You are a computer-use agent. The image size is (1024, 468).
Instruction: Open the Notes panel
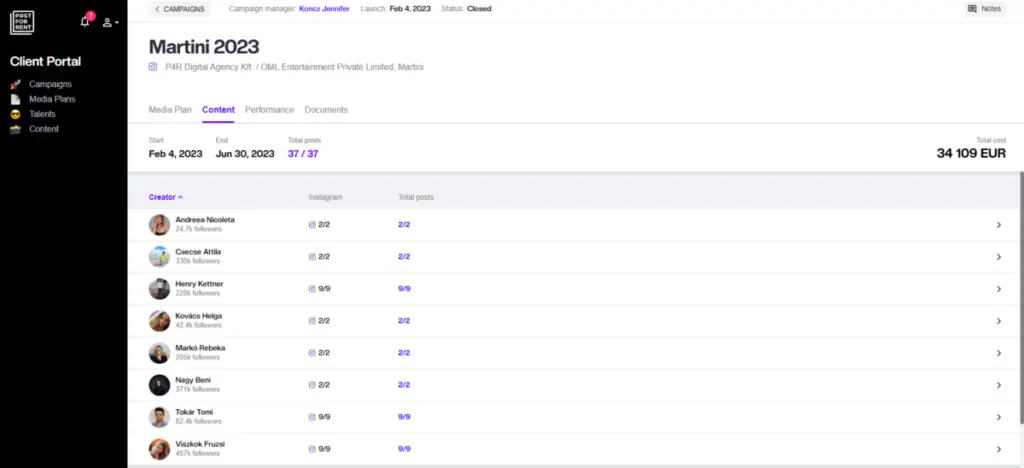pos(985,9)
